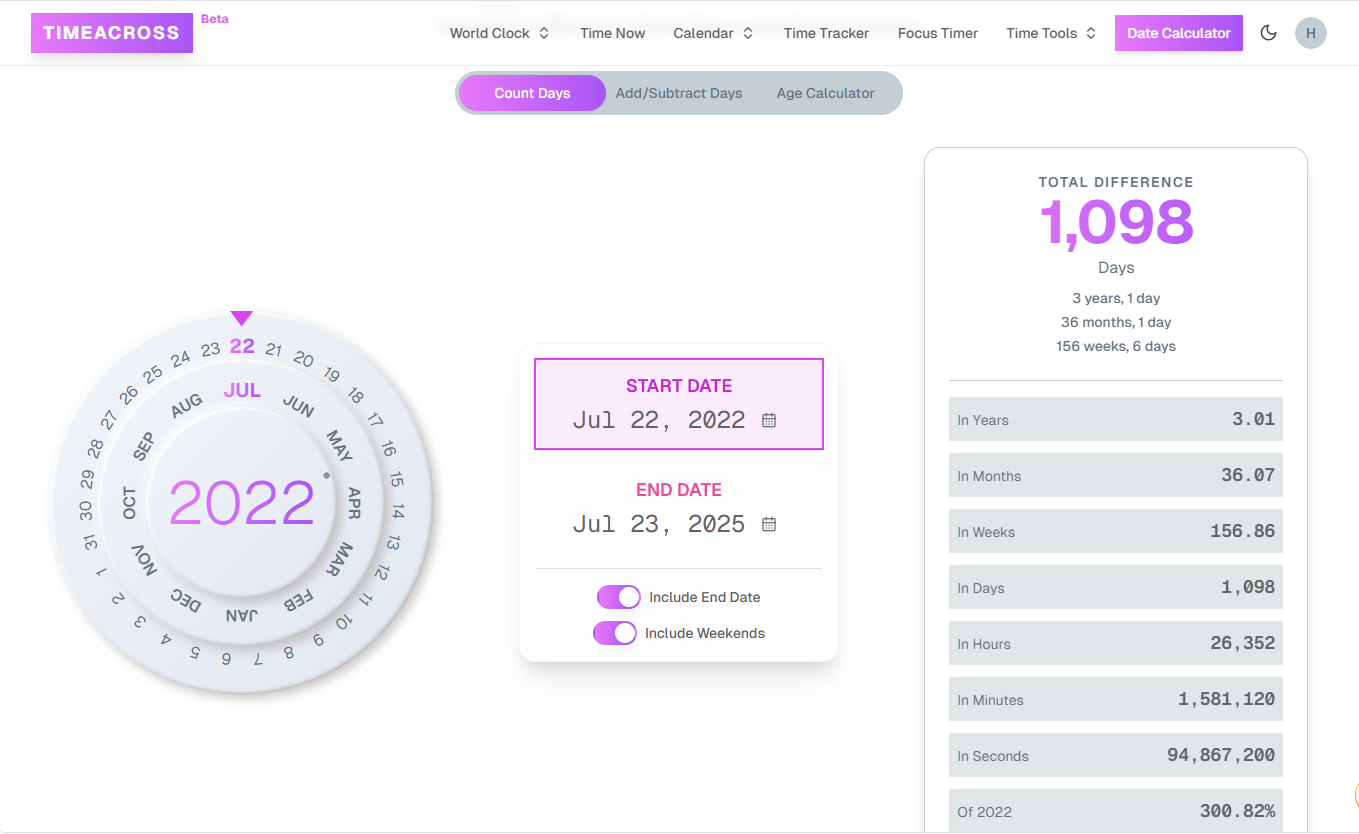Select day 23 on the day dial
The width and height of the screenshot is (1359, 834).
[210, 350]
